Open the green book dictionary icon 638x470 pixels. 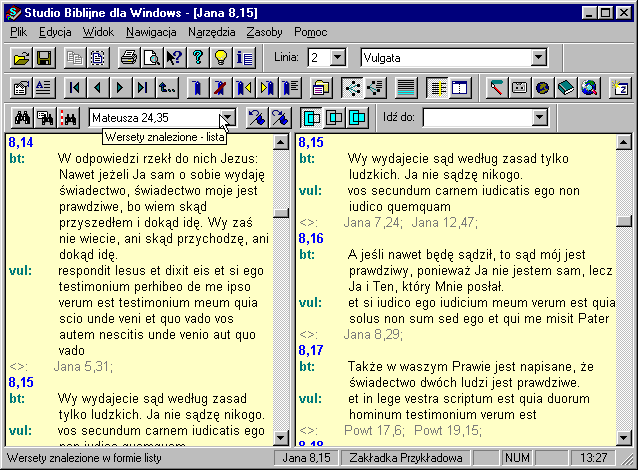566,87
